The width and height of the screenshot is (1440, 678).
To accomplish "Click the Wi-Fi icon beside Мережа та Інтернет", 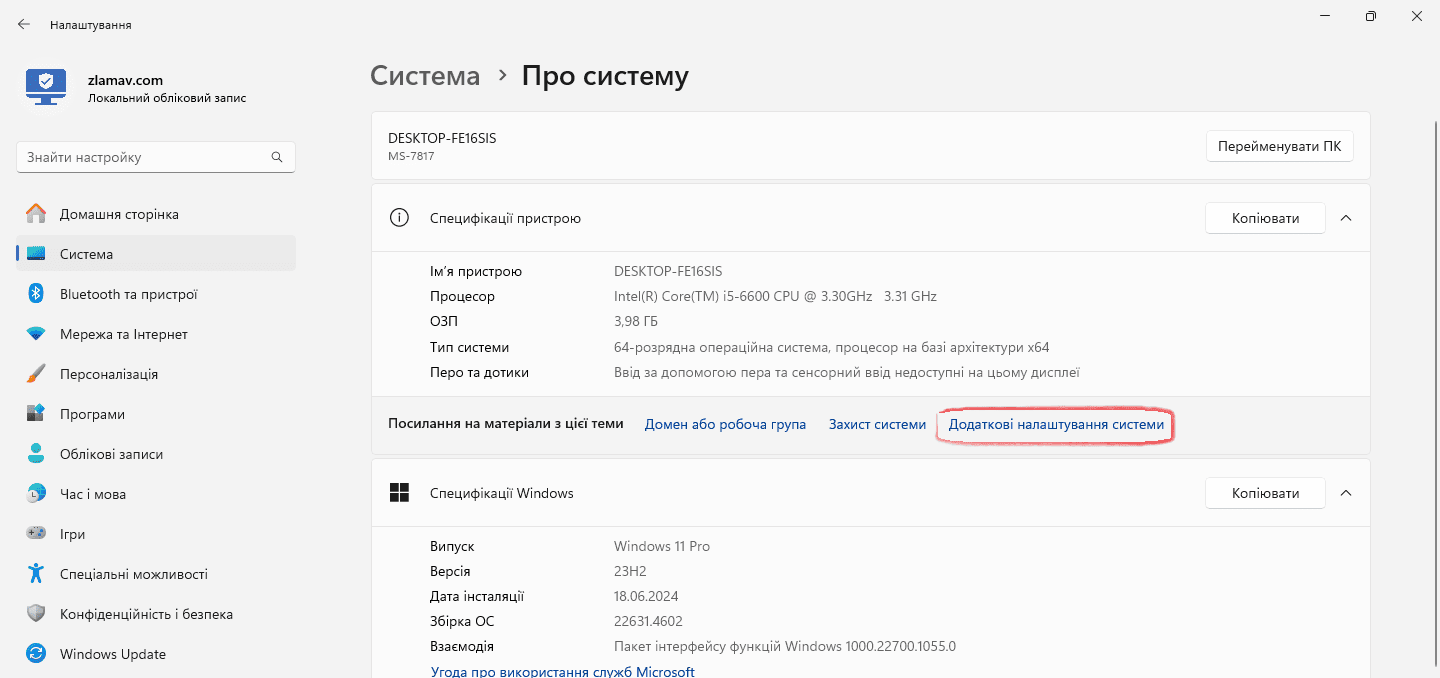I will (36, 334).
